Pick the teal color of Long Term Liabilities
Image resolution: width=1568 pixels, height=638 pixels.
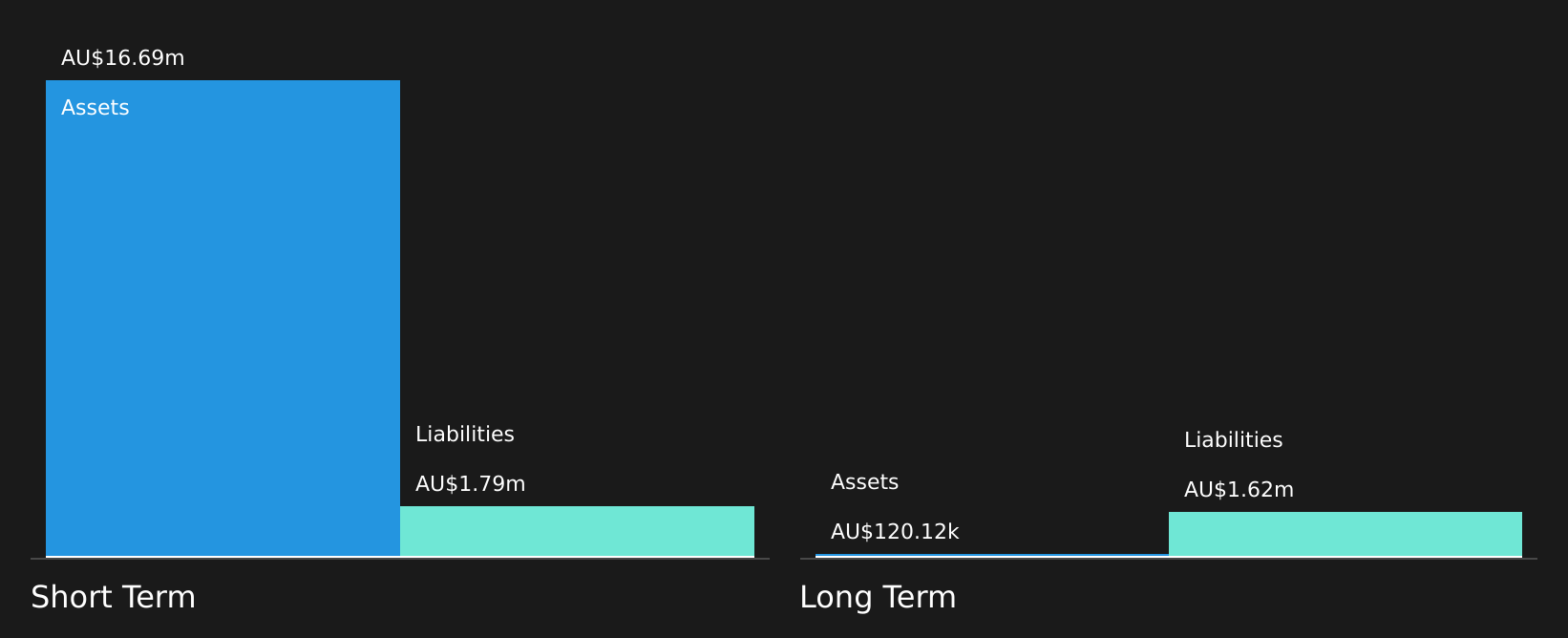pyautogui.click(x=1346, y=534)
